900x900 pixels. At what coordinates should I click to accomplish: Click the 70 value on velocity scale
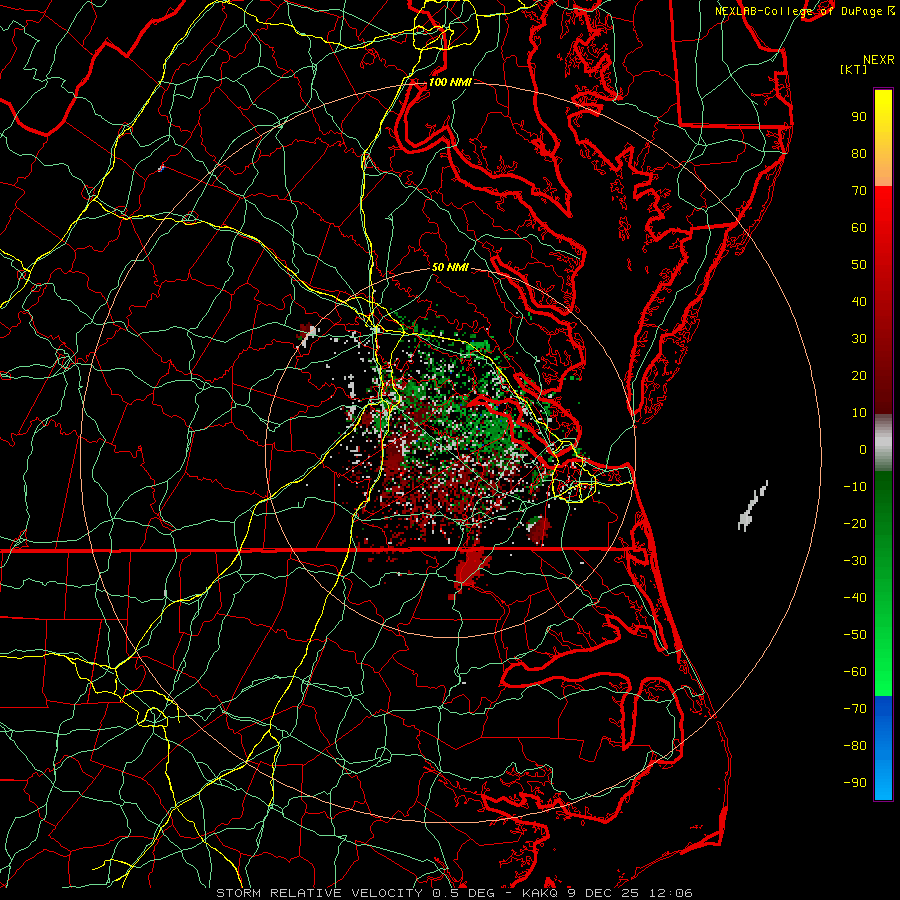pyautogui.click(x=859, y=191)
